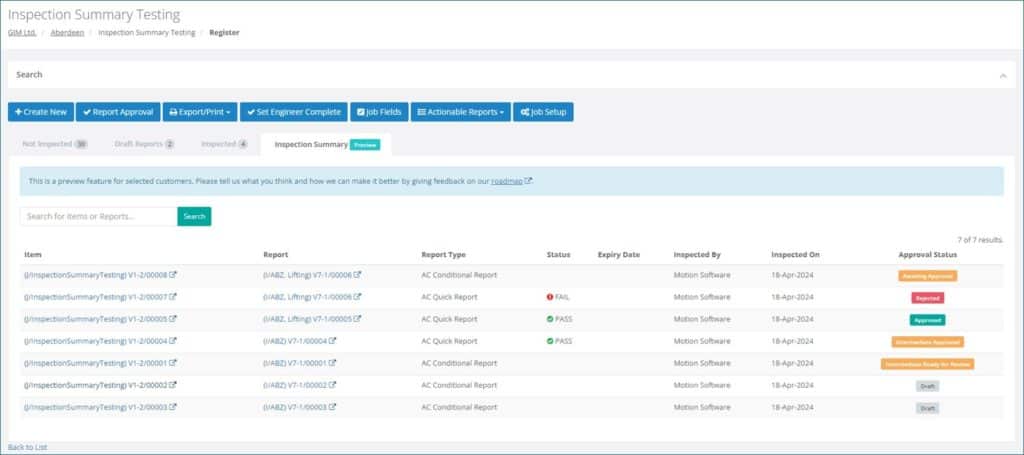Open external link icon beside item V1-2/00003
The image size is (1024, 455).
(173, 407)
